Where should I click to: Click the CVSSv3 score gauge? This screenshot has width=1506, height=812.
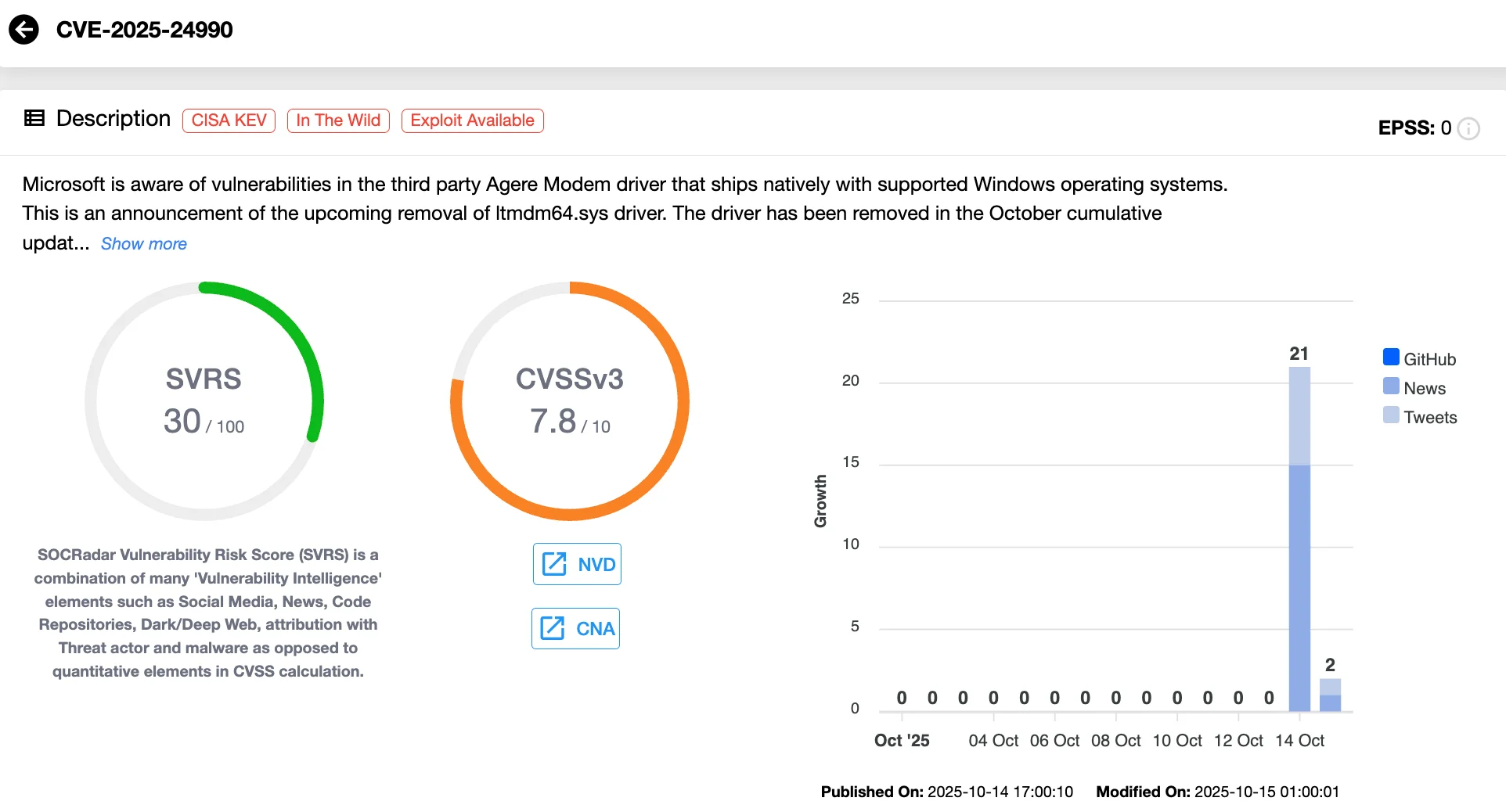[x=570, y=401]
